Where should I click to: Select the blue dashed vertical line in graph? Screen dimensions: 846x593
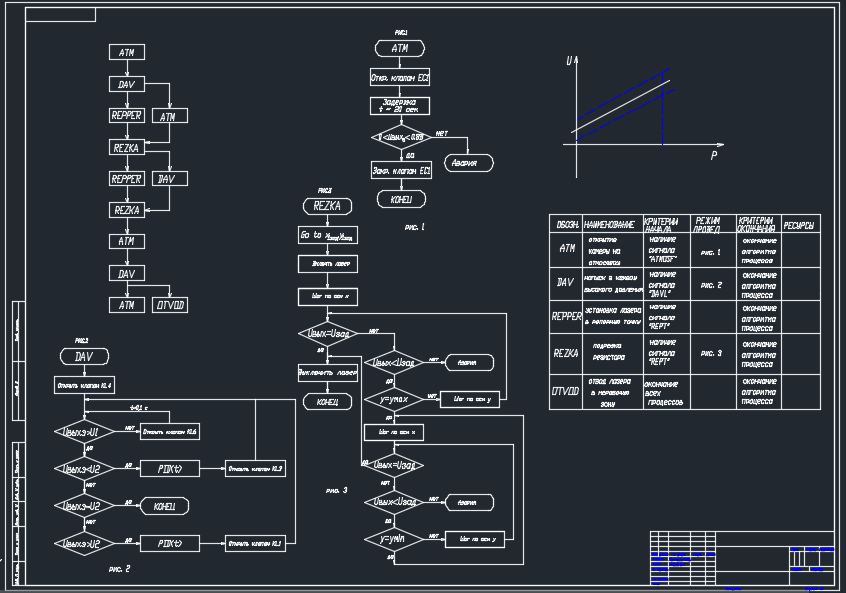(x=663, y=108)
